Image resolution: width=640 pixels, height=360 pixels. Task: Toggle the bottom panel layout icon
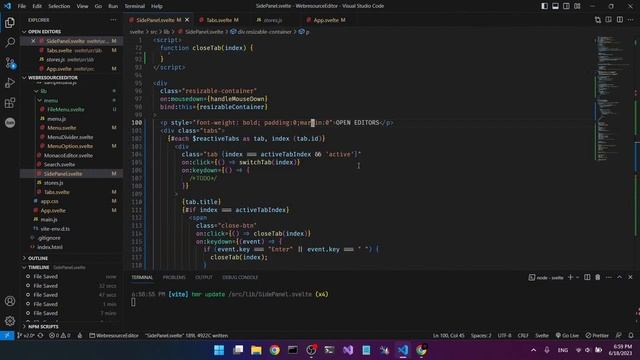point(556,6)
